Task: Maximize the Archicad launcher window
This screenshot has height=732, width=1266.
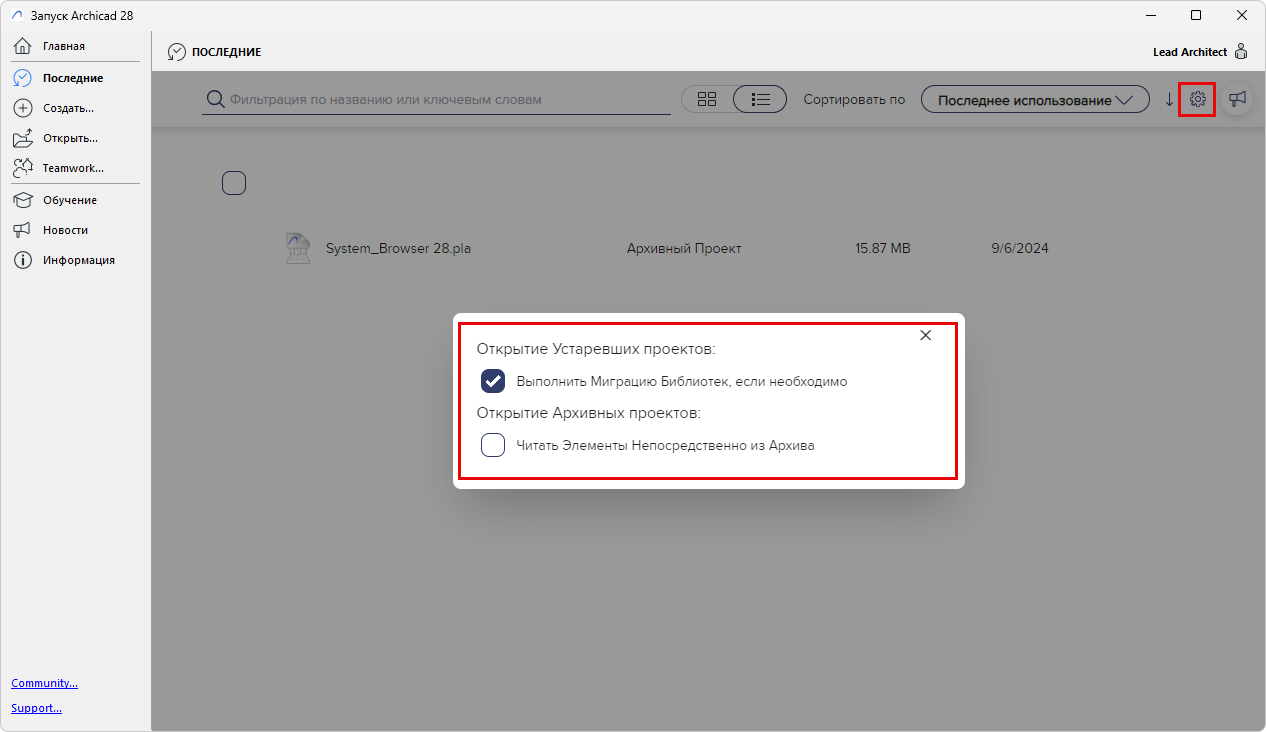Action: (1196, 15)
